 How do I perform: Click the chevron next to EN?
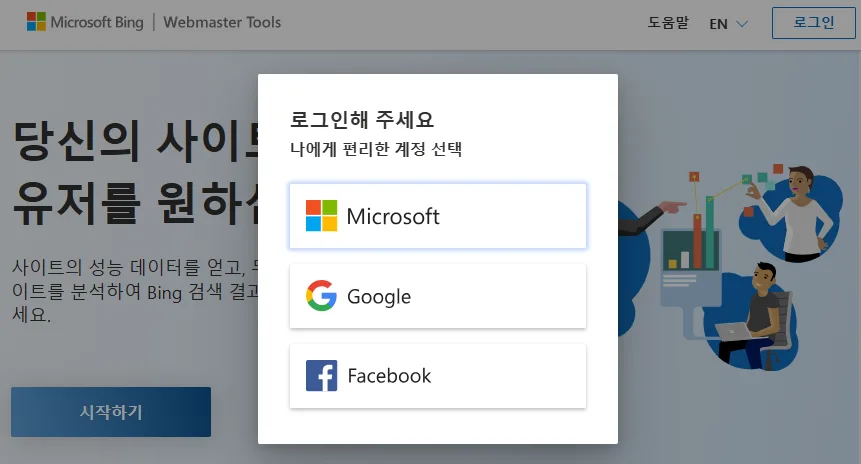[742, 24]
